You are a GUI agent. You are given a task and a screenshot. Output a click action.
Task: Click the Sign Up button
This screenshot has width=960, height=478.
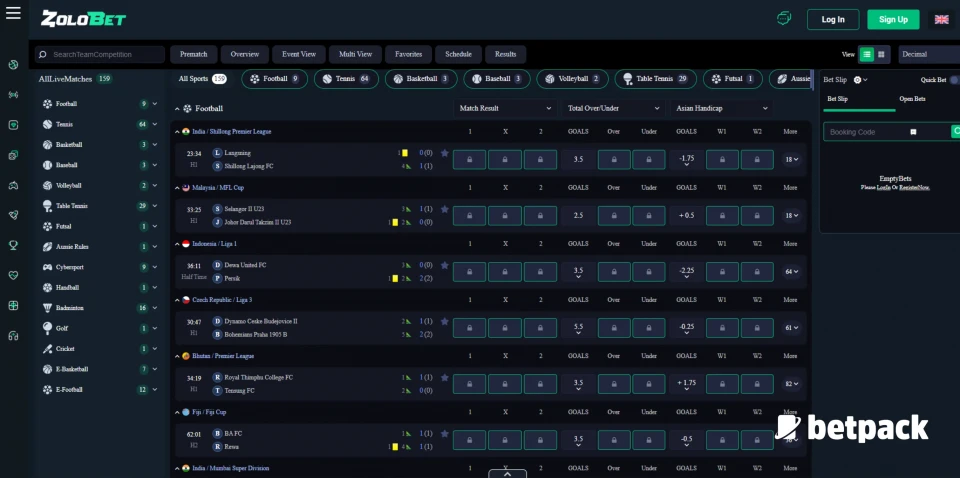pyautogui.click(x=893, y=19)
